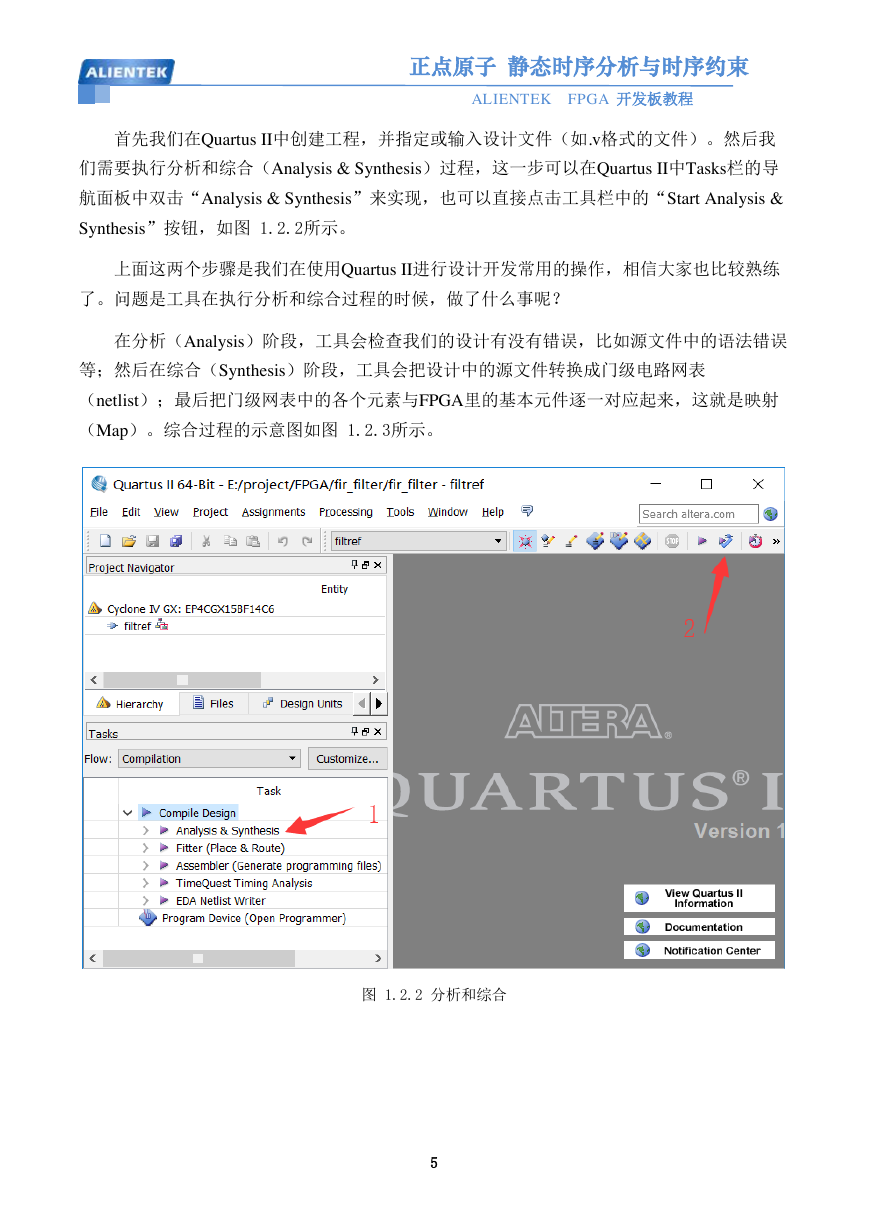Image resolution: width=869 pixels, height=1228 pixels.
Task: Click the Open file toolbar icon
Action: click(129, 541)
